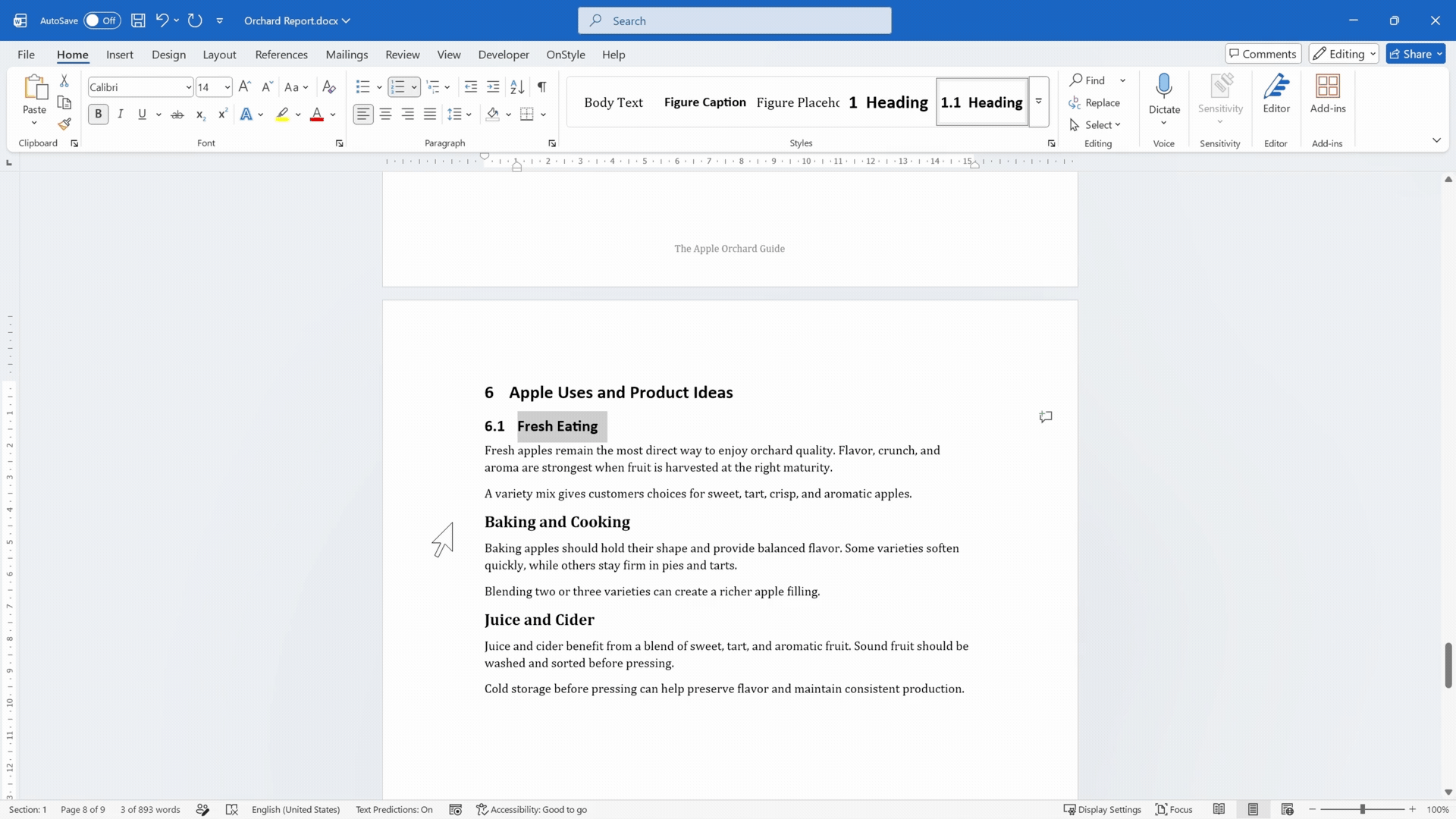1456x819 pixels.
Task: Increase paragraph indent
Action: [493, 87]
